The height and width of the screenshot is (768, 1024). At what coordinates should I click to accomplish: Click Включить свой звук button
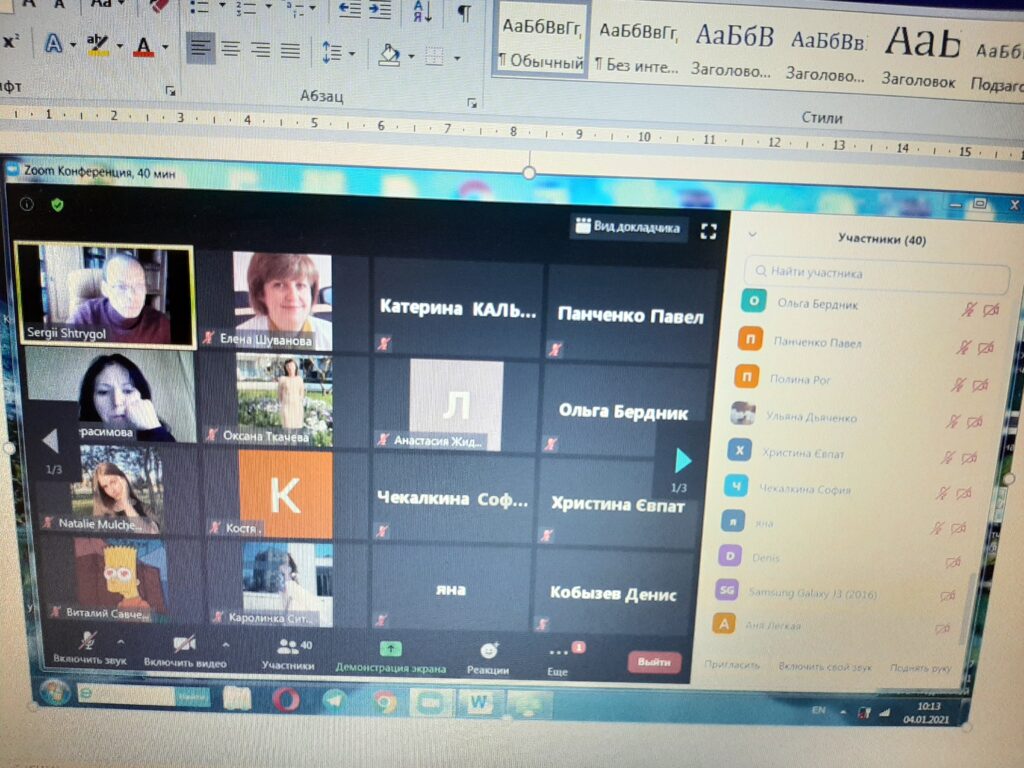[825, 667]
